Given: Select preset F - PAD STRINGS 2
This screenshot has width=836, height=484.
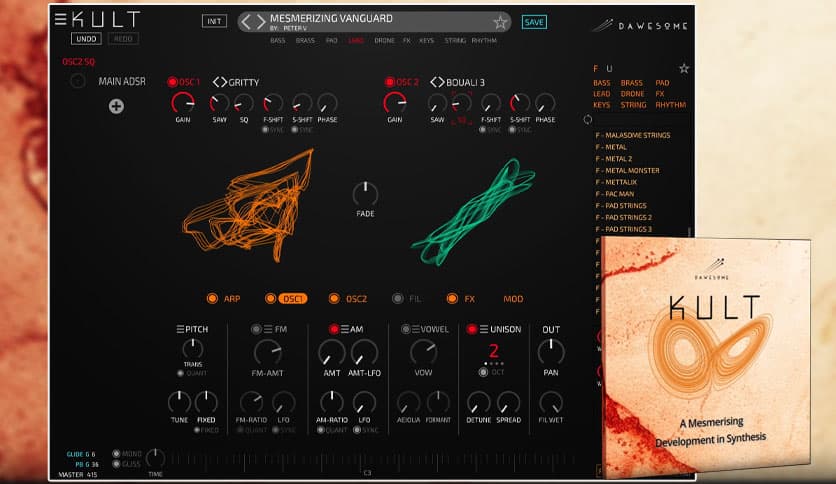Looking at the screenshot, I should click(x=623, y=217).
